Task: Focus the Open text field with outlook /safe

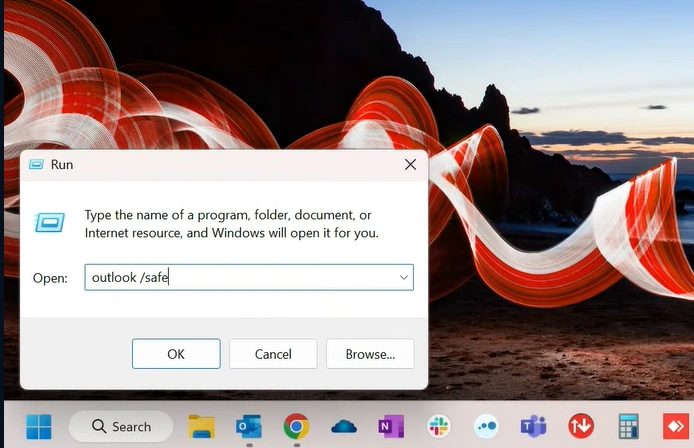Action: [x=249, y=278]
